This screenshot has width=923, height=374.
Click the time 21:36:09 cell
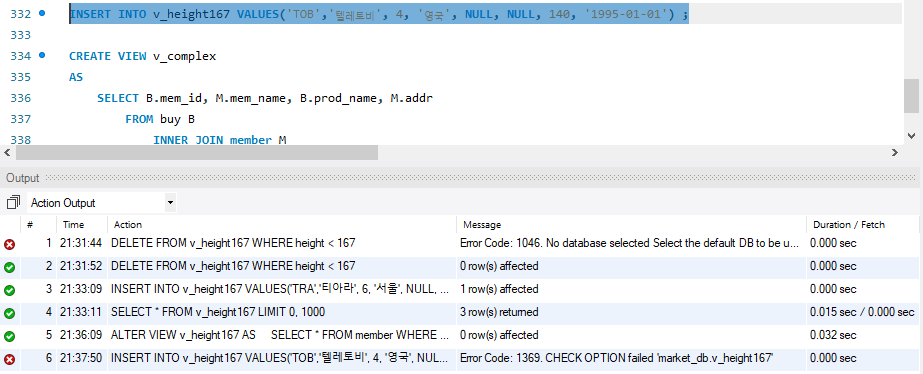coord(81,335)
